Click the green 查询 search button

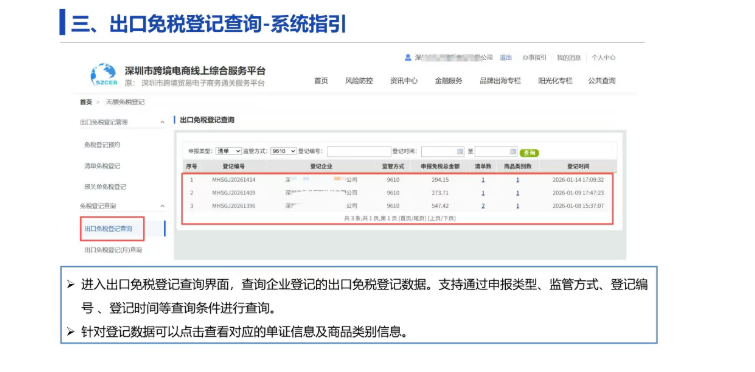click(529, 153)
